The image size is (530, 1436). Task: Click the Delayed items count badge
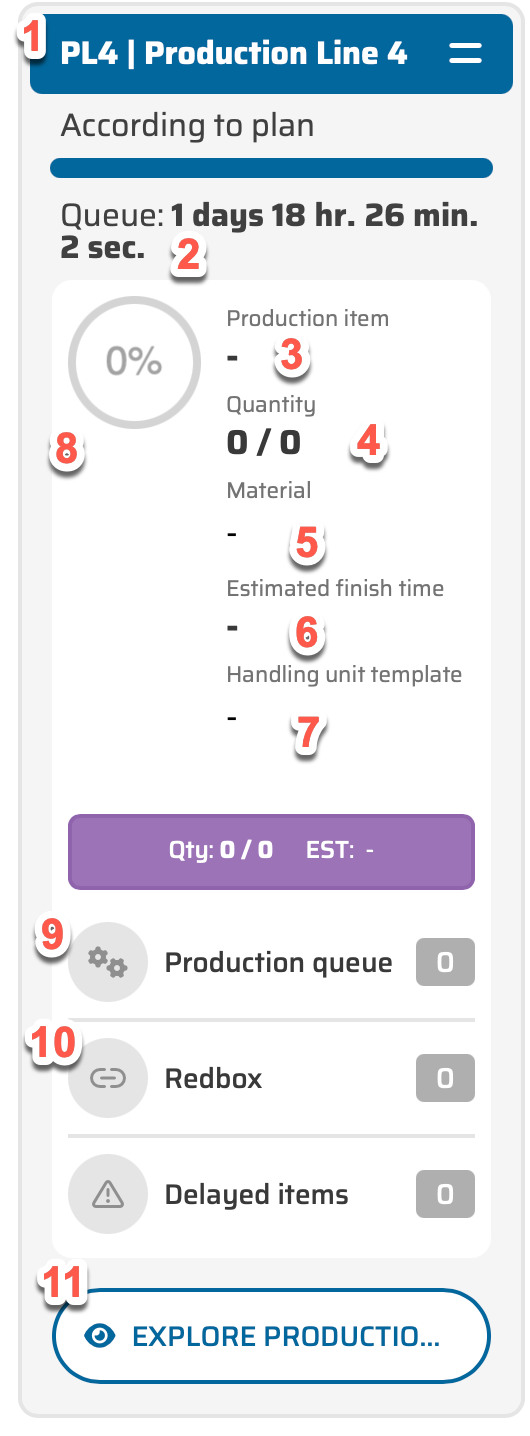tap(445, 1194)
